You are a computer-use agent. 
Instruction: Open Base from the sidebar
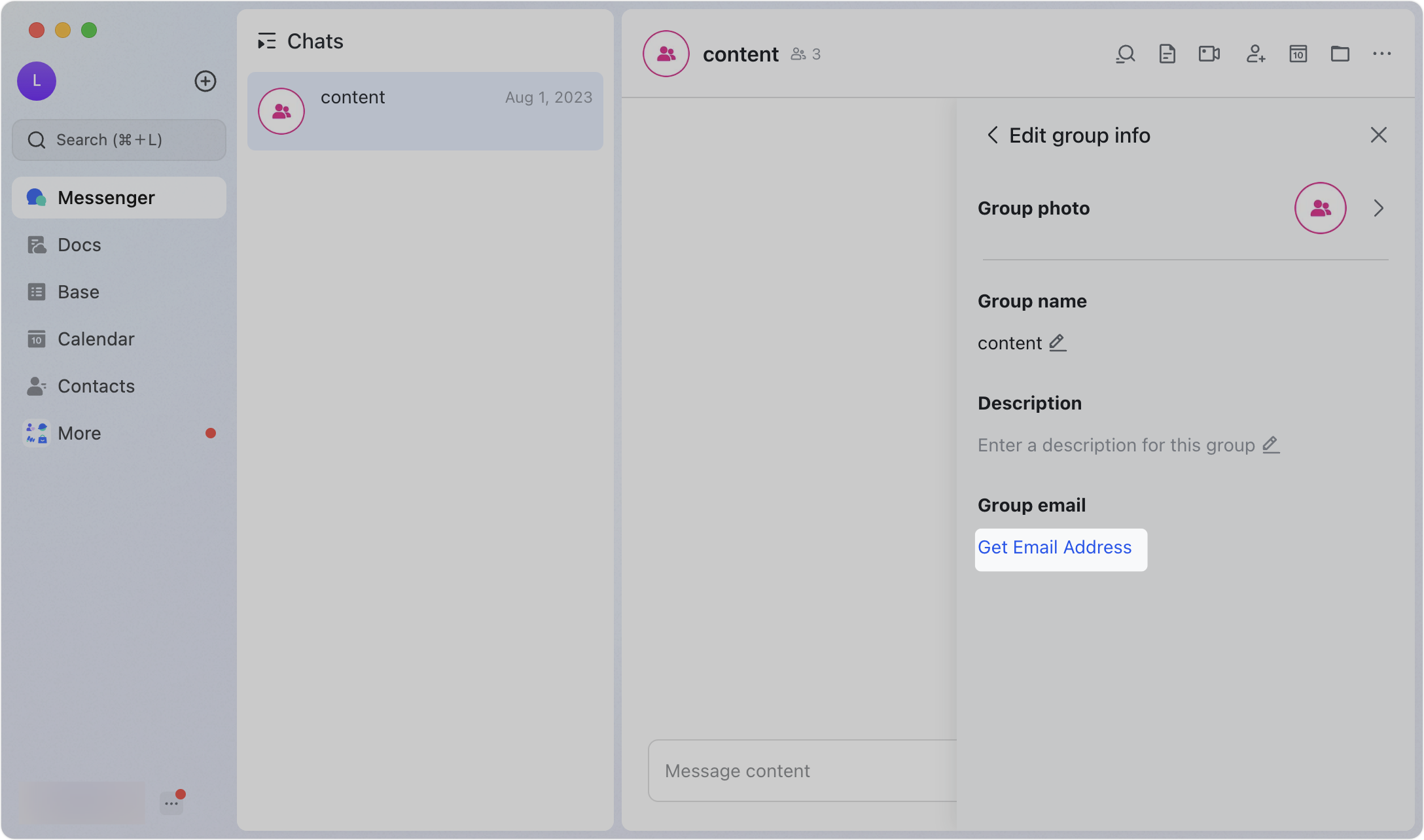[x=119, y=292]
